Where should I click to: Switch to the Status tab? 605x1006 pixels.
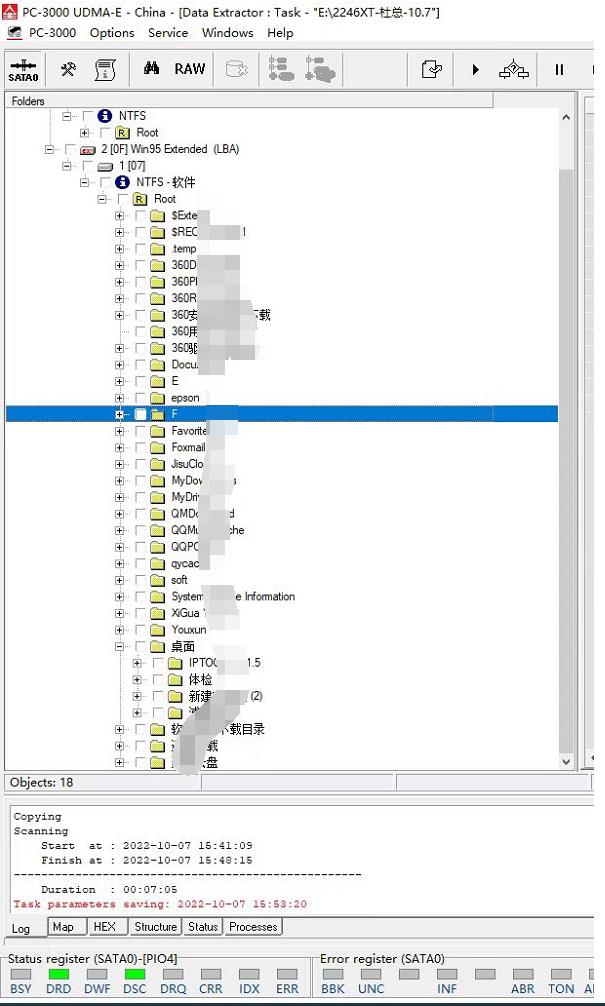(x=203, y=926)
